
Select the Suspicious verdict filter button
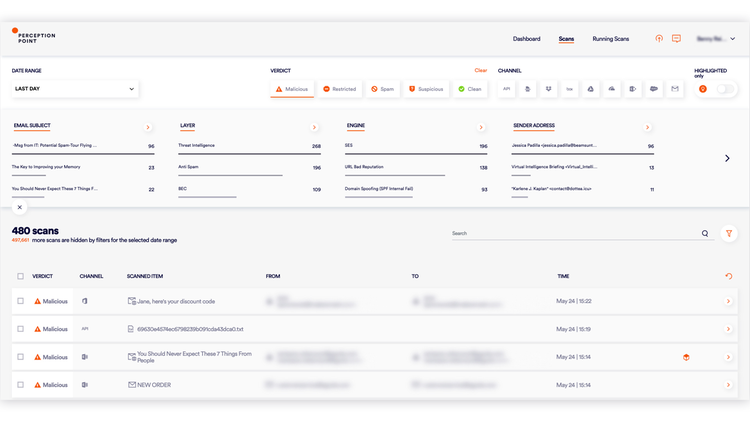click(427, 89)
